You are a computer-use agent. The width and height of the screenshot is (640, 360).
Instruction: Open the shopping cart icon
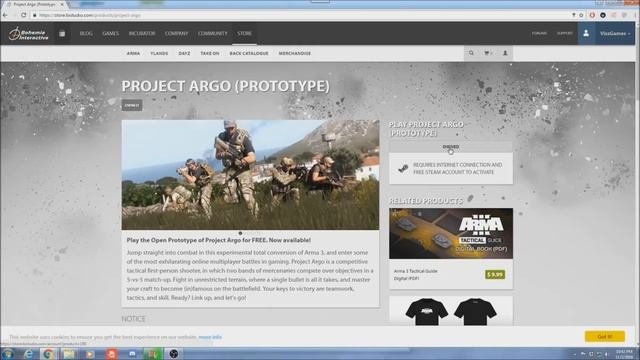tap(488, 53)
